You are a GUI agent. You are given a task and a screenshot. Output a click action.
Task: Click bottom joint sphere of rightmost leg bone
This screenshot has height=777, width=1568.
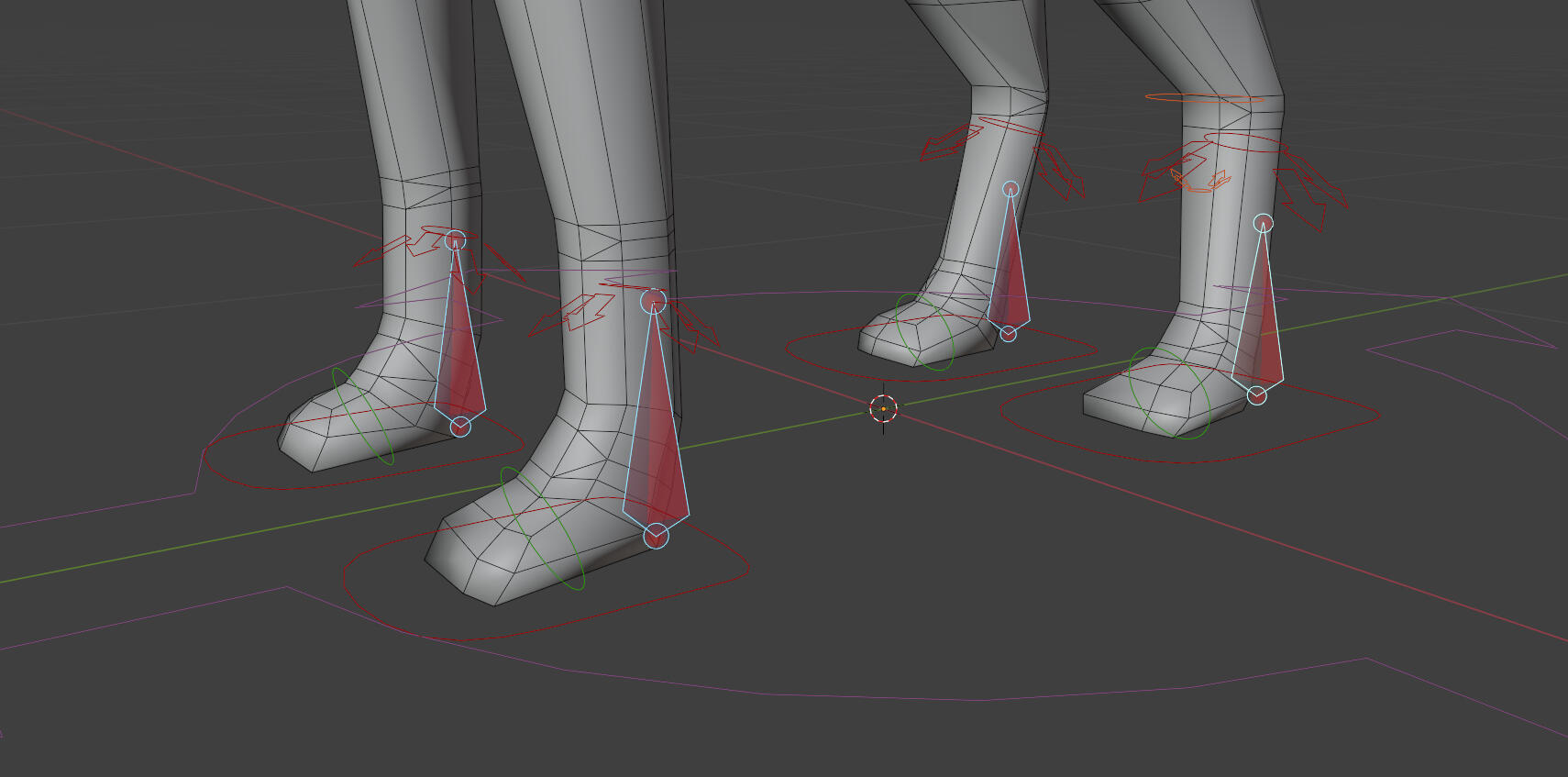[x=1257, y=395]
